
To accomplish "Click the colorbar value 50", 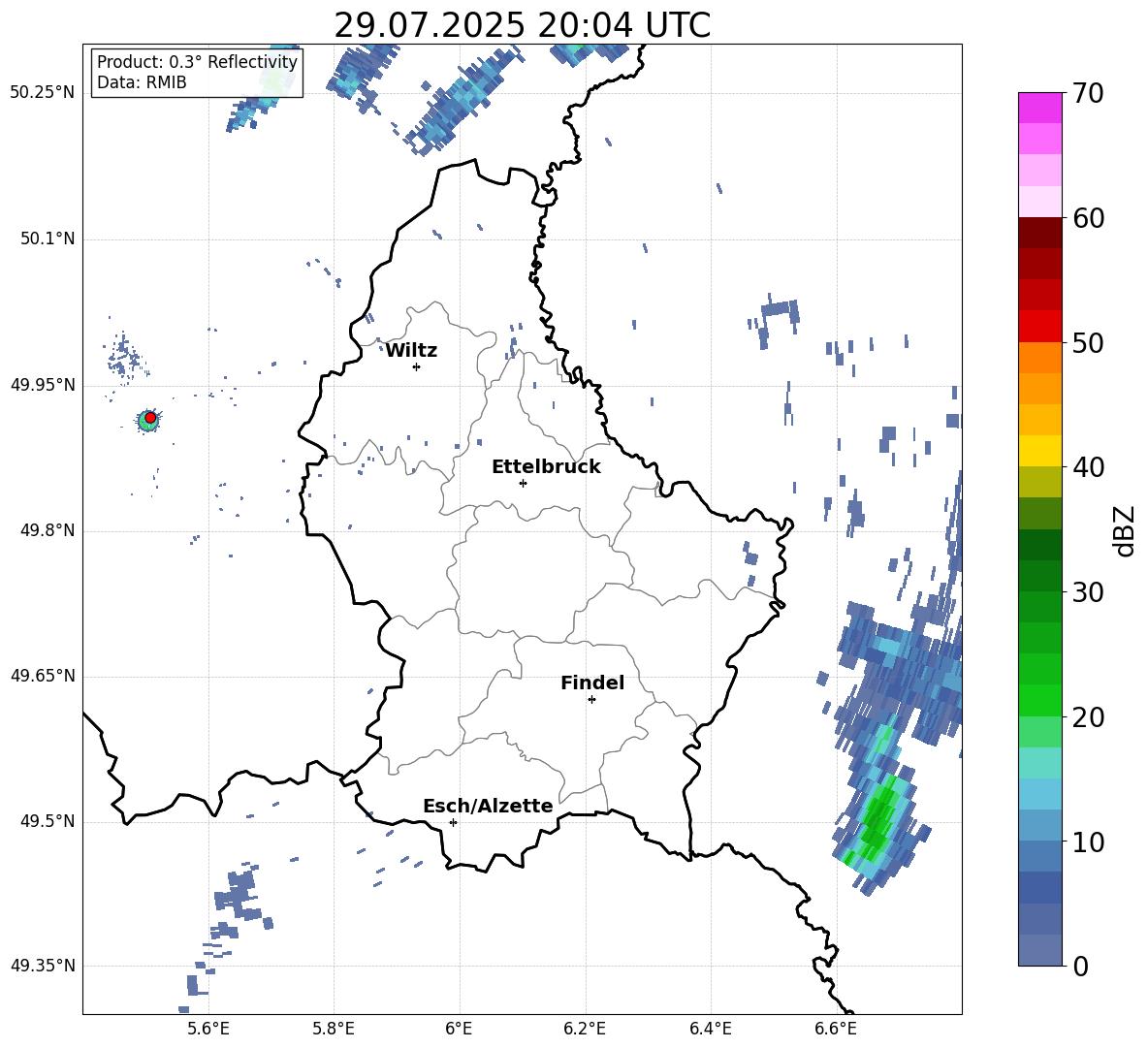I will pos(1088,342).
